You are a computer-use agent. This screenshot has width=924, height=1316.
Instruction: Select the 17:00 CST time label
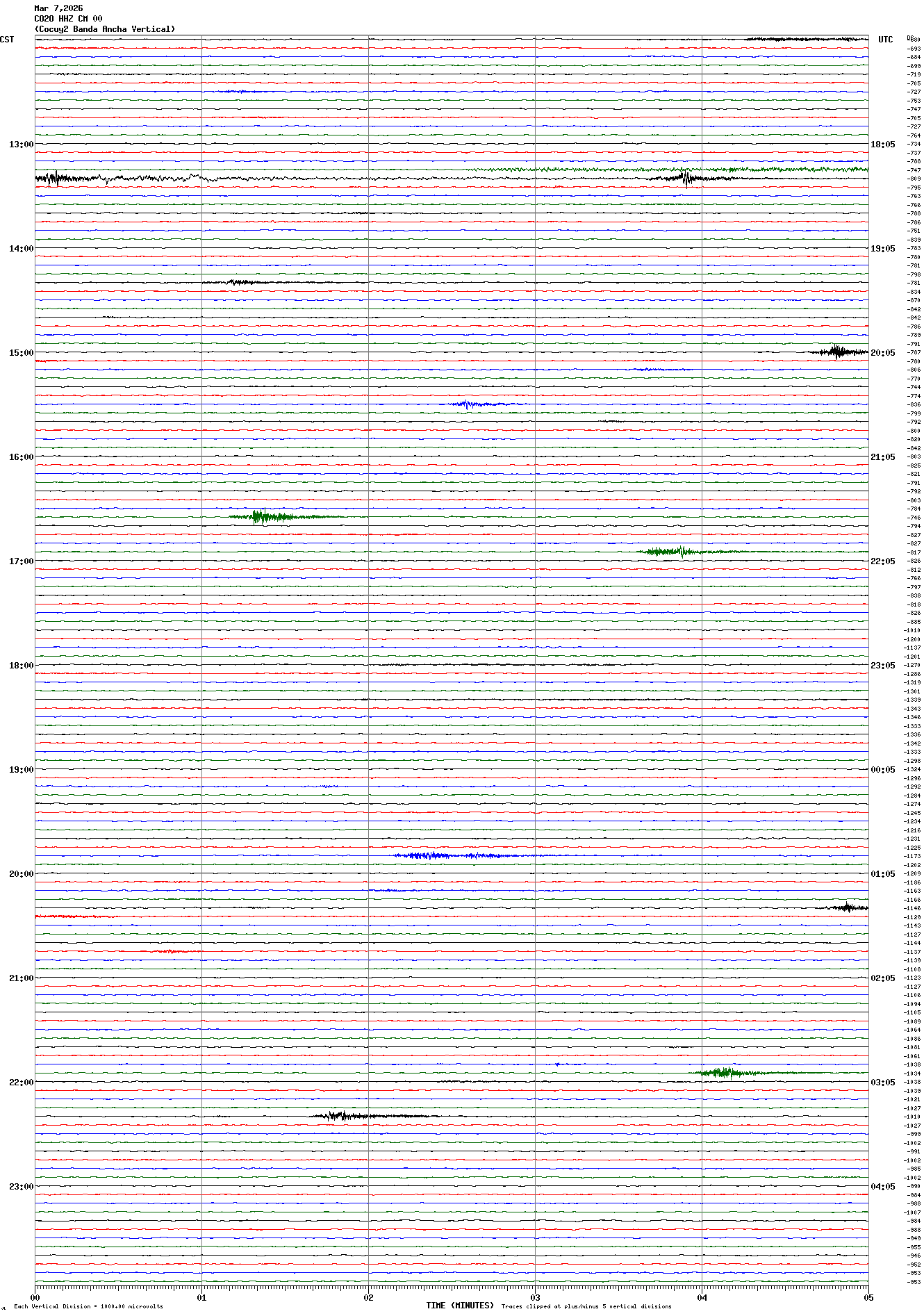[x=21, y=561]
